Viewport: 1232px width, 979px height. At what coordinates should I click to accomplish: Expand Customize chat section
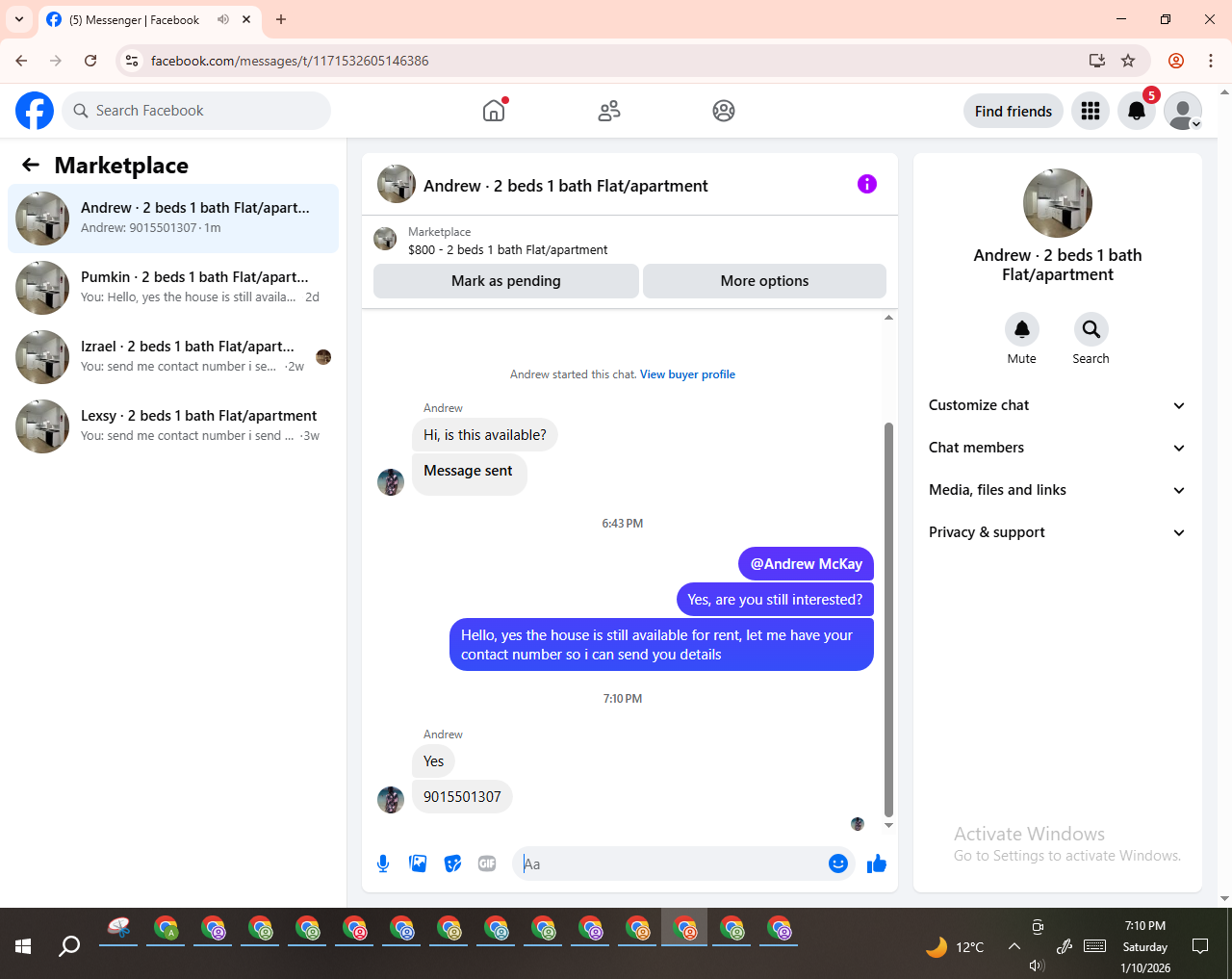[x=1057, y=405]
